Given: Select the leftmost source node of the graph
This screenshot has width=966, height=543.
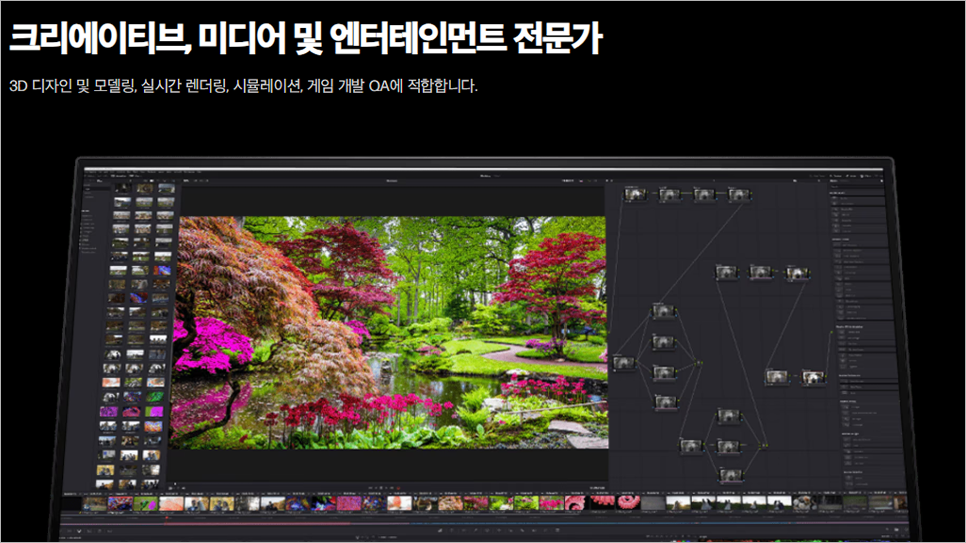Looking at the screenshot, I should pyautogui.click(x=623, y=363).
